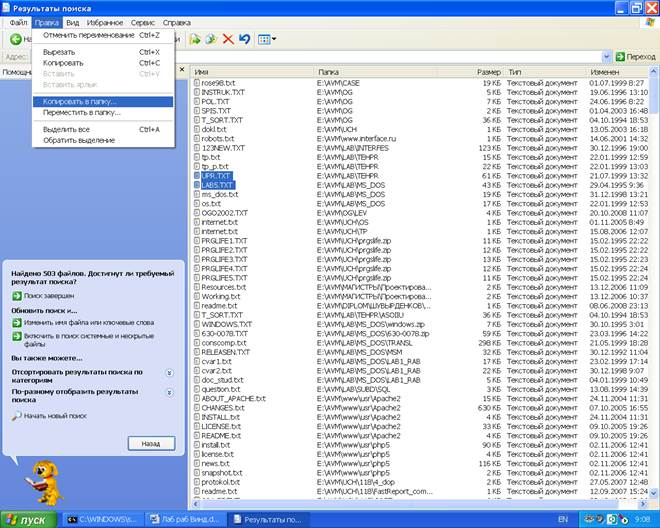Choose Копировать в папку... menu entry
The image size is (660, 528).
(103, 102)
